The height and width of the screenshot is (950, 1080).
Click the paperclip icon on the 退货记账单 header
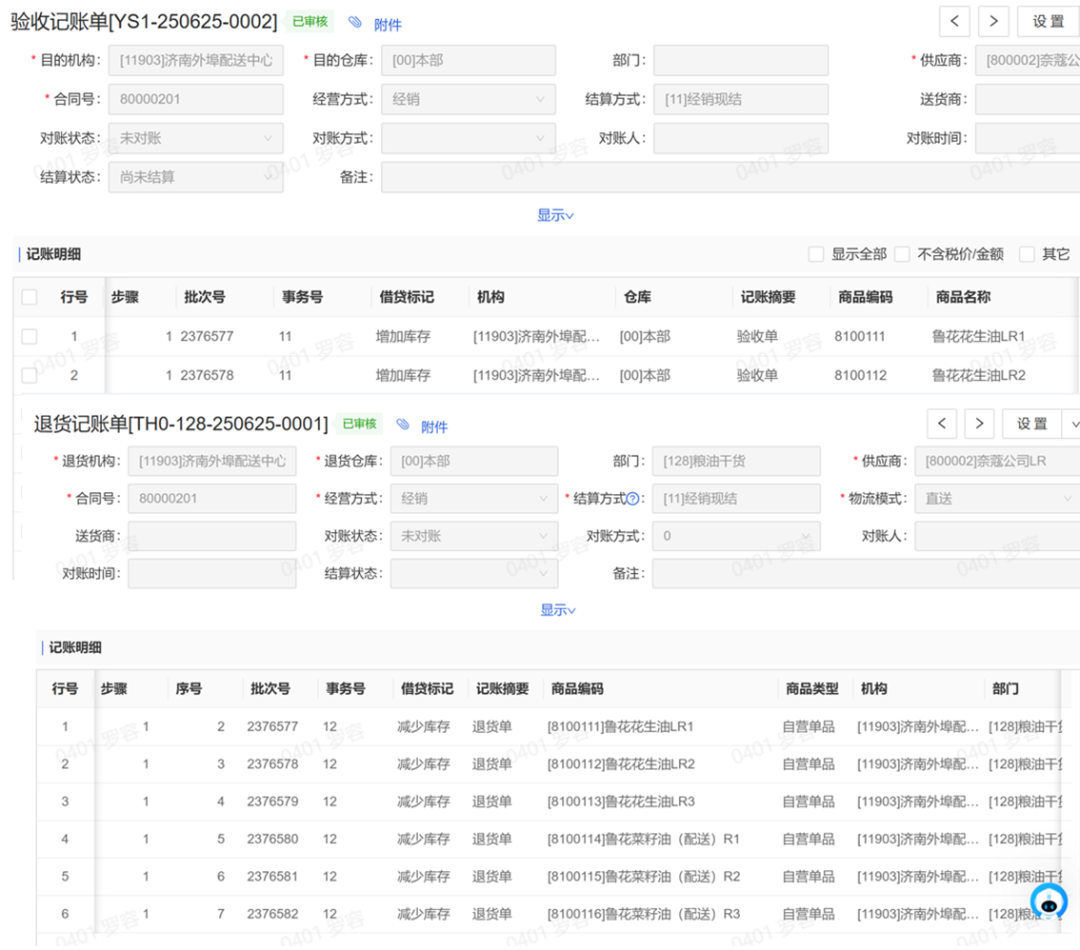(x=403, y=425)
